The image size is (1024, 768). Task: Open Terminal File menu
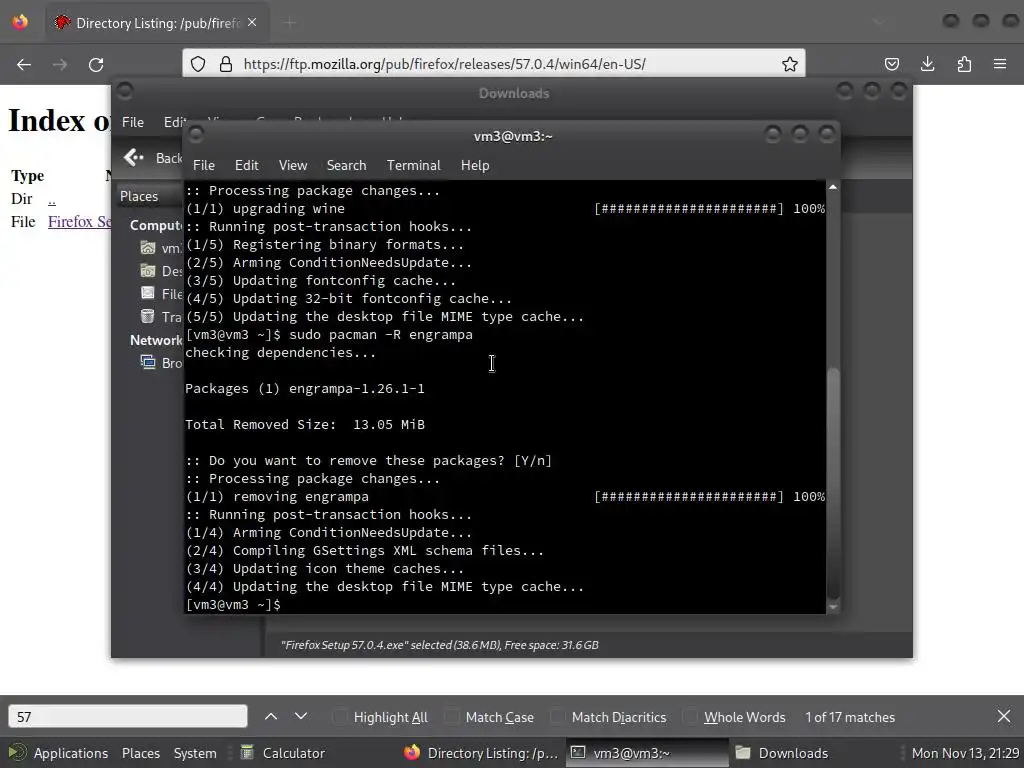click(x=204, y=165)
